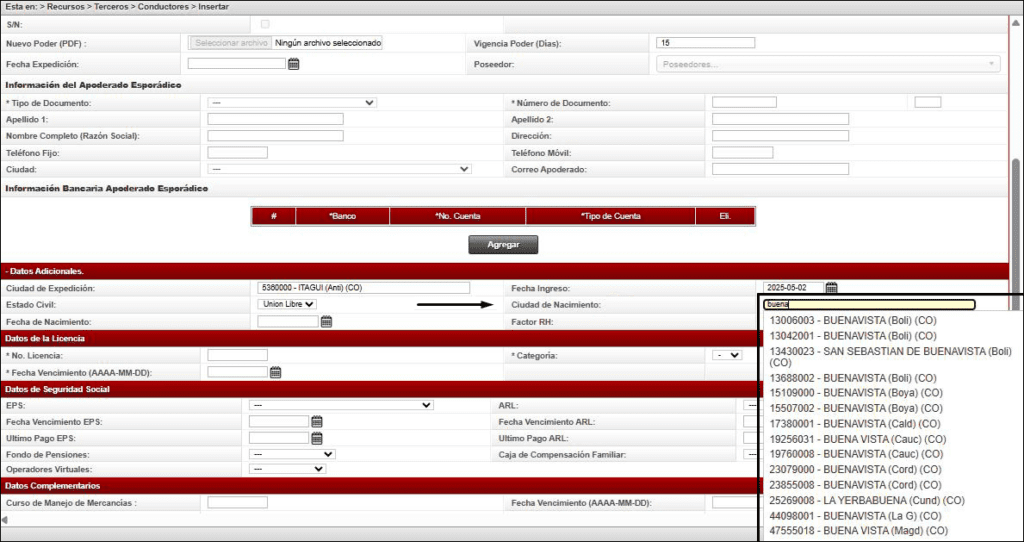Screen dimensions: 1024x542
Task: Open calendar for Ultimo Pago EPS
Action: [317, 438]
